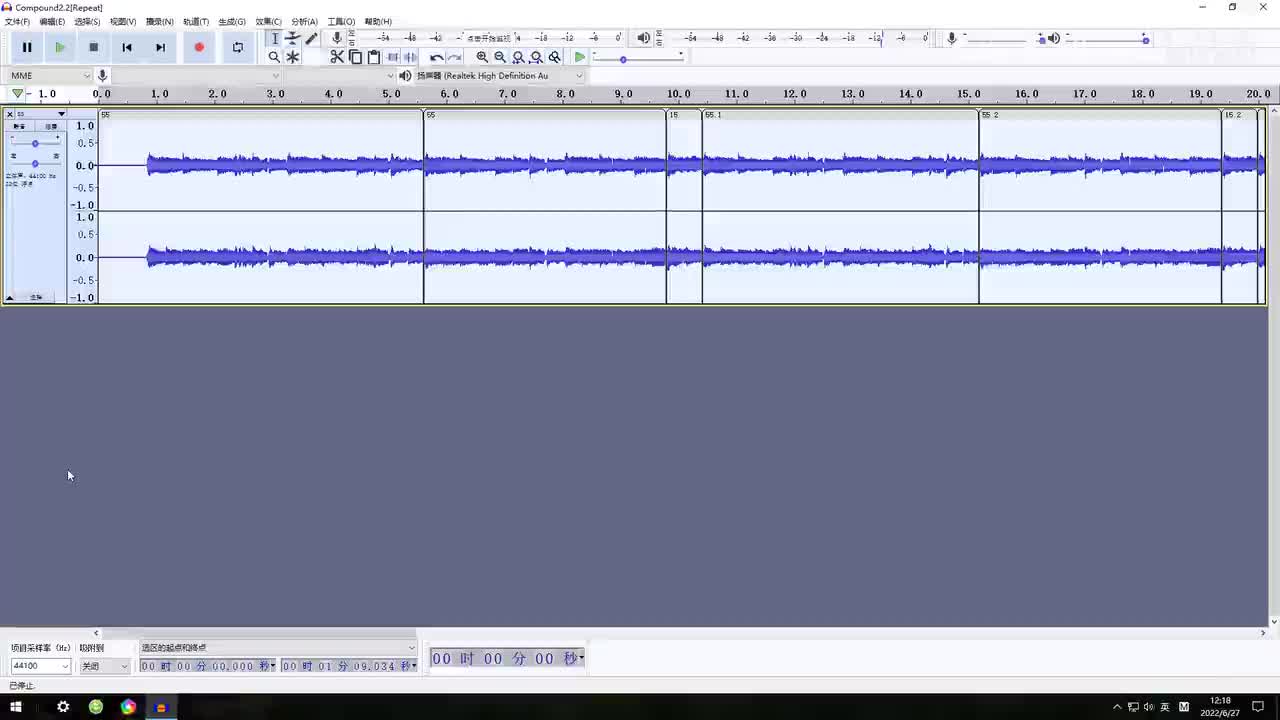This screenshot has height=720, width=1280.
Task: Click the 10.0 second mark on ruler
Action: (679, 94)
